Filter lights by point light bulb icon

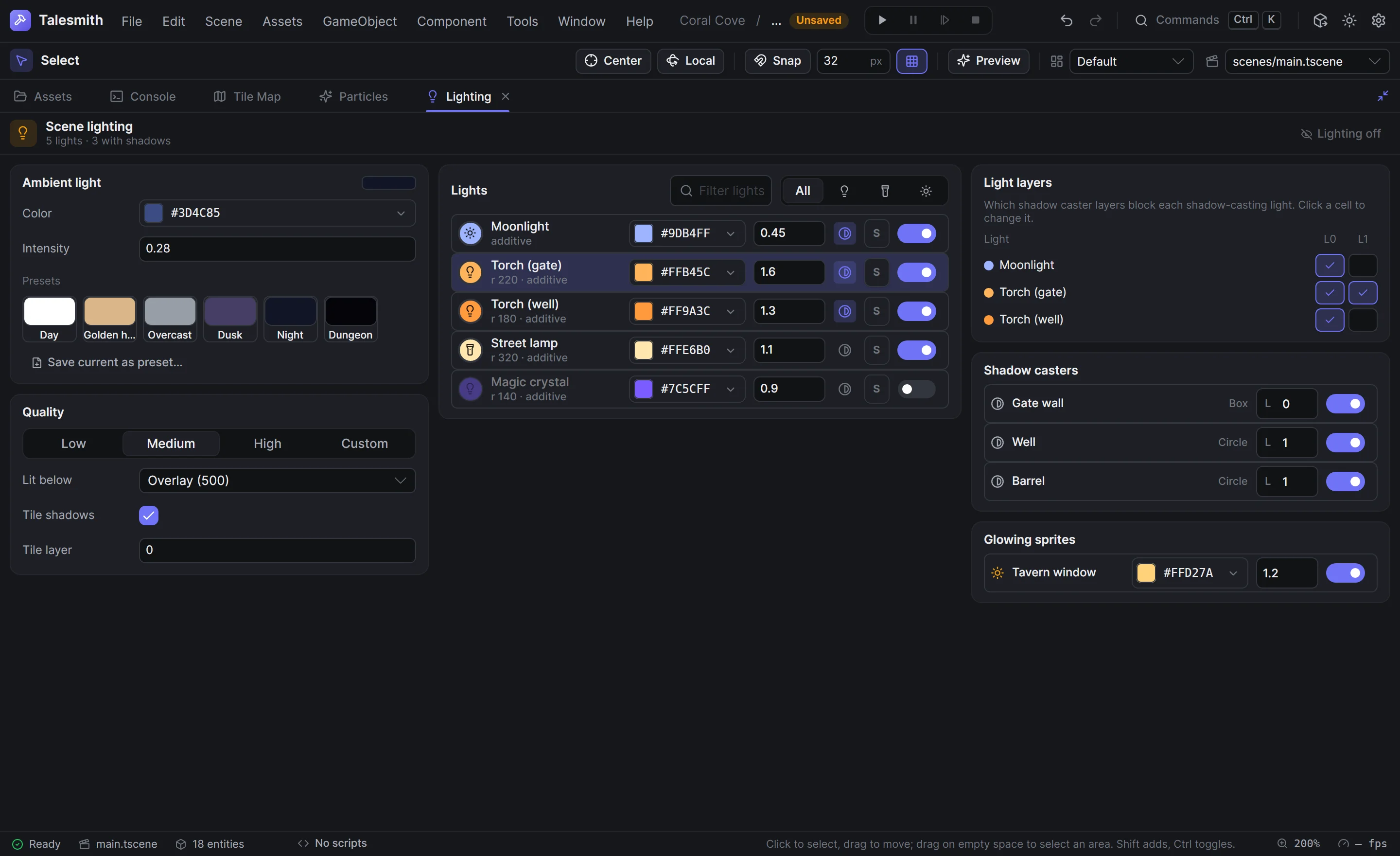point(844,191)
